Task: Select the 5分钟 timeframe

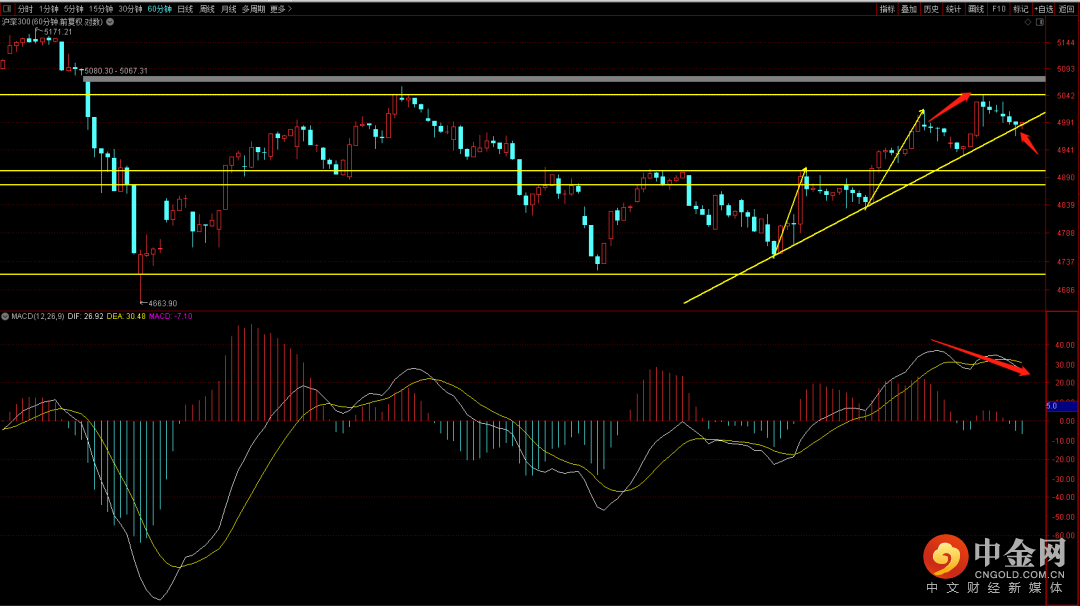Action: coord(74,9)
